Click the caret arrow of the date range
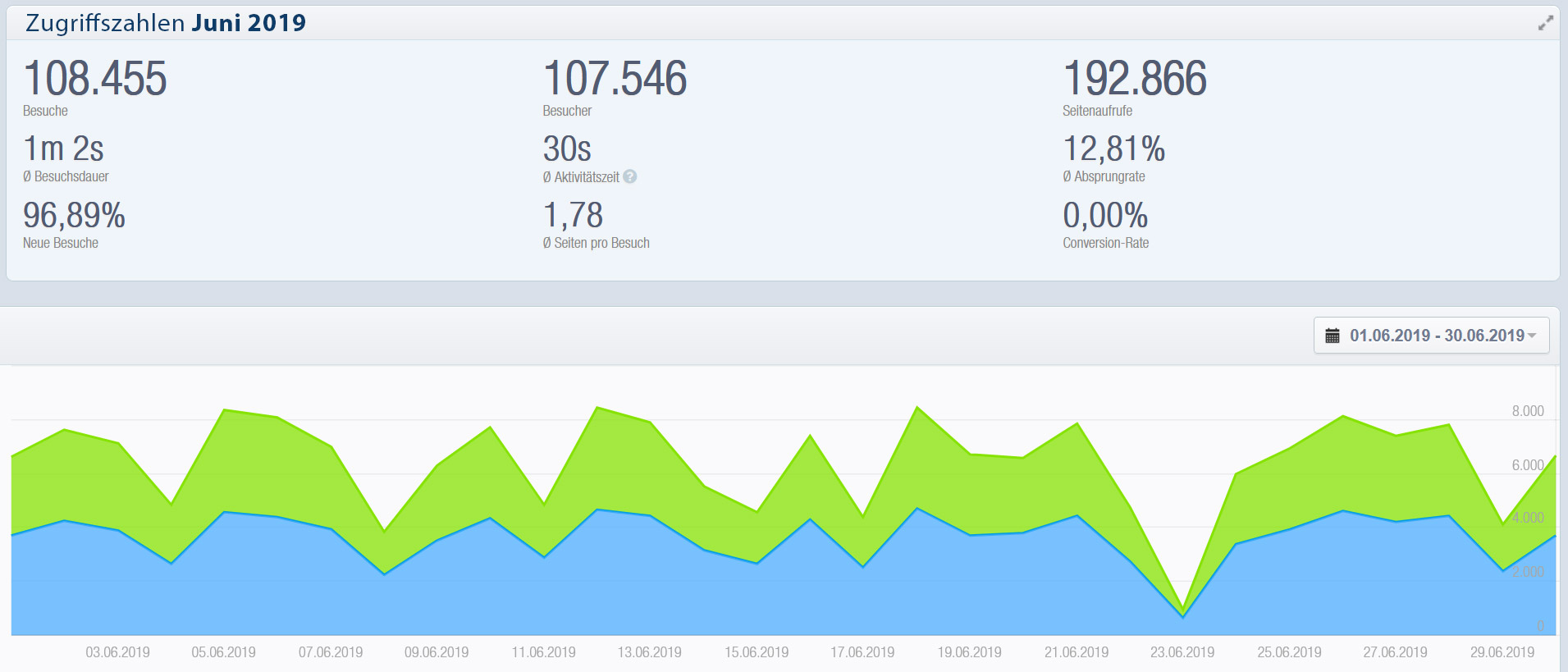Viewport: 1568px width, 672px height. click(x=1532, y=336)
